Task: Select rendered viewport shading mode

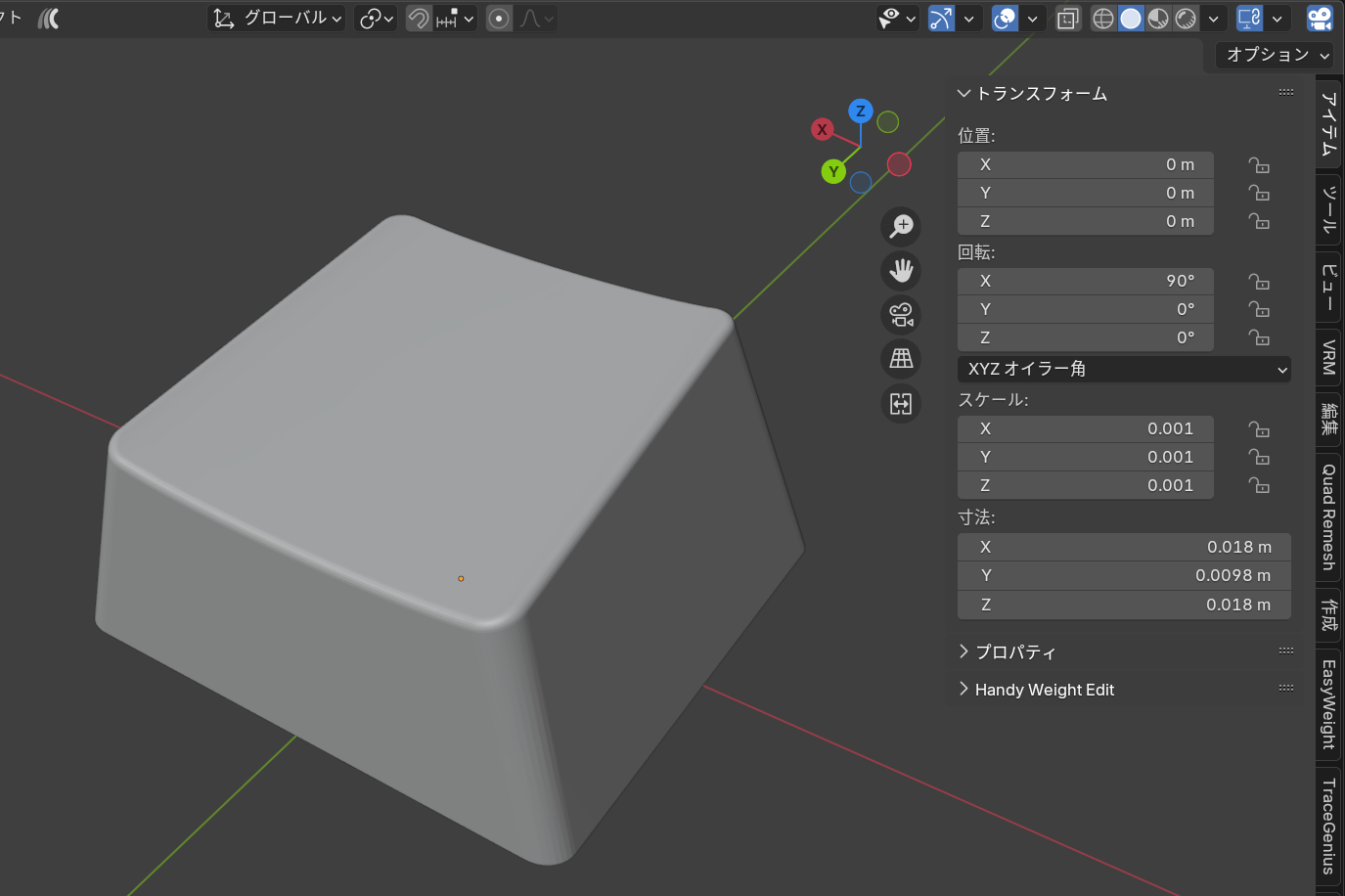Action: click(x=1186, y=19)
